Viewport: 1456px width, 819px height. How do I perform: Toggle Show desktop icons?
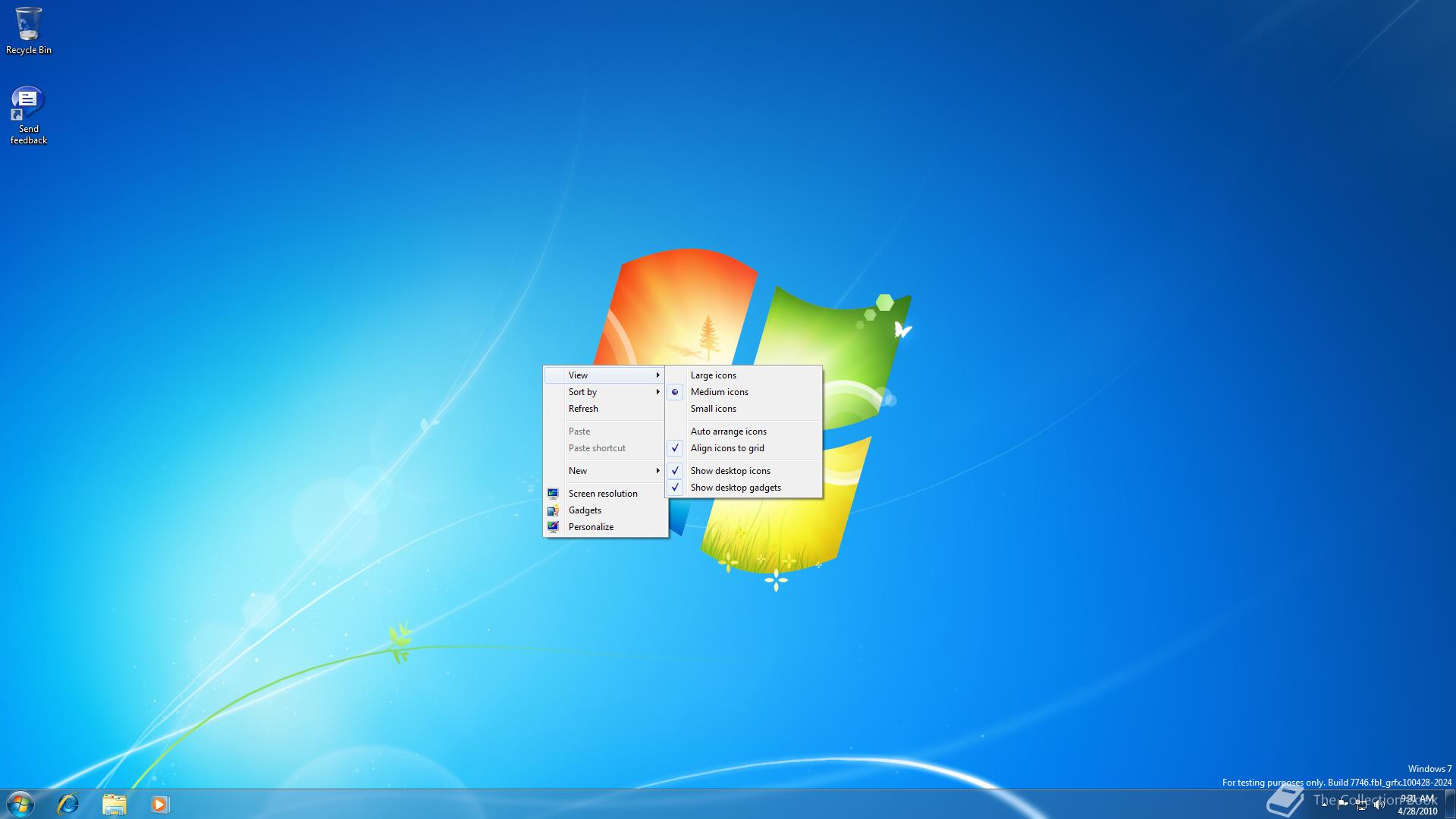tap(744, 471)
